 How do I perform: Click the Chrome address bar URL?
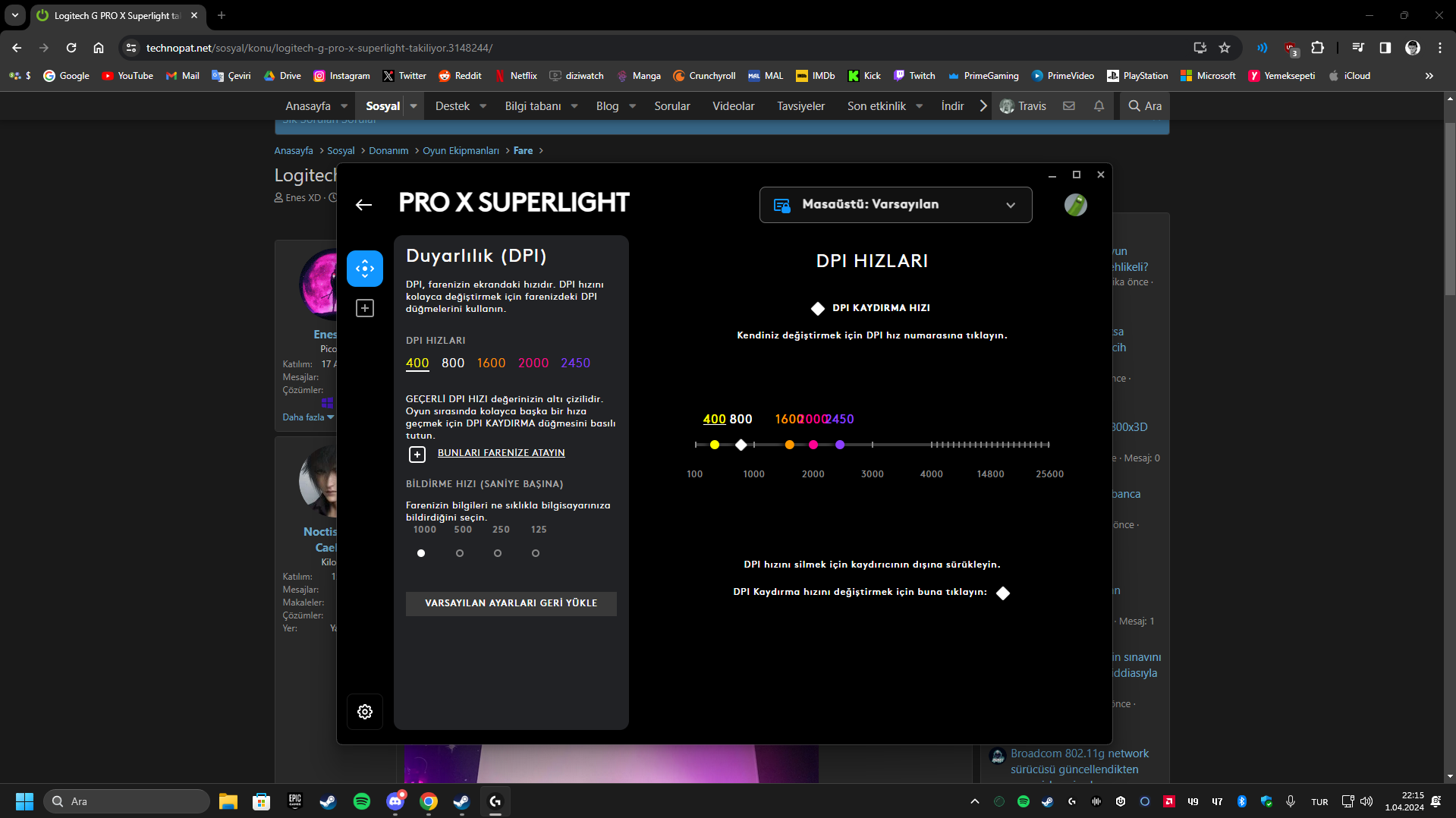pos(319,48)
